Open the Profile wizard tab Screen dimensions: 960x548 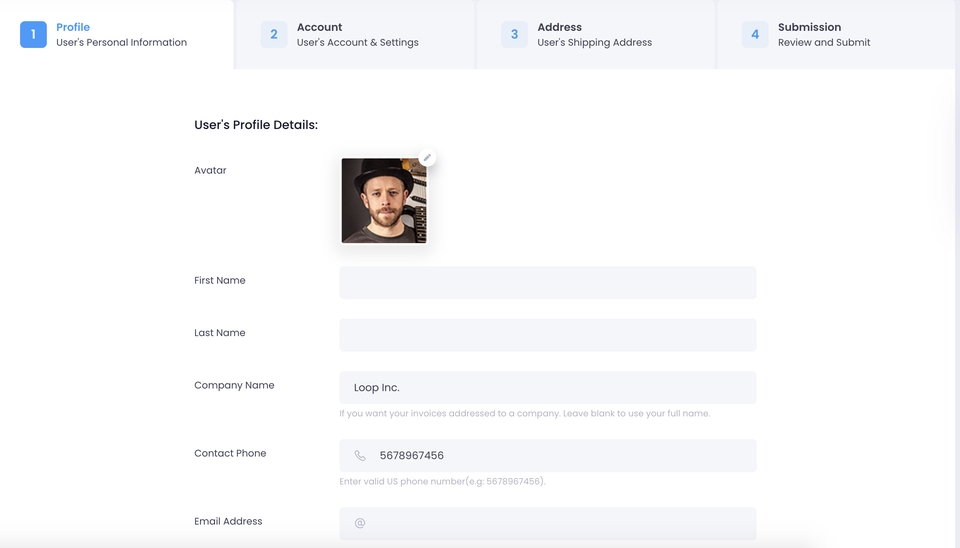click(116, 34)
